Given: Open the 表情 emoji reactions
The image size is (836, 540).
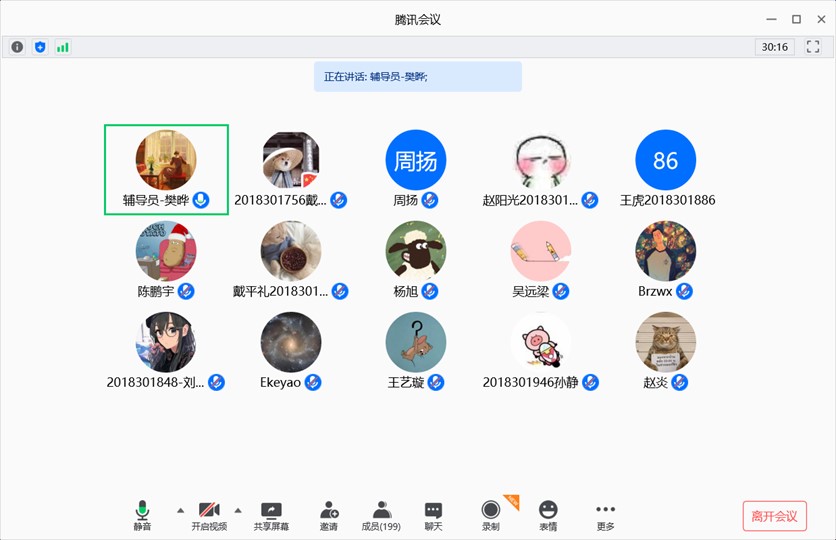Looking at the screenshot, I should coord(548,515).
